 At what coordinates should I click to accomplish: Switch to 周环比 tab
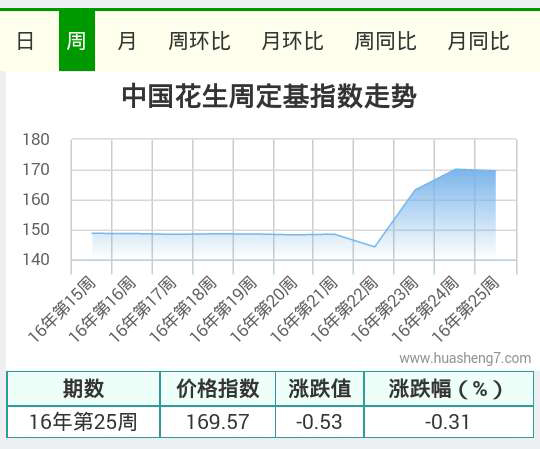pos(199,41)
